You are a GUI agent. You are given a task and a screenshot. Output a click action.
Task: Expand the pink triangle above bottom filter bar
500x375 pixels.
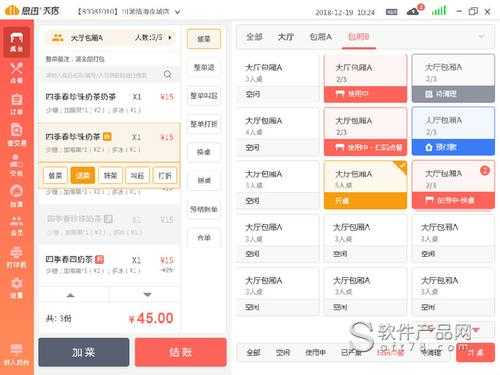[476, 330]
